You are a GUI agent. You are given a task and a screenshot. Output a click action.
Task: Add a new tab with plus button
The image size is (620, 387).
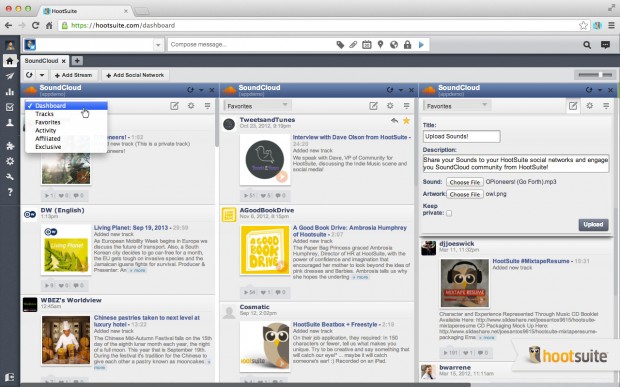click(77, 61)
